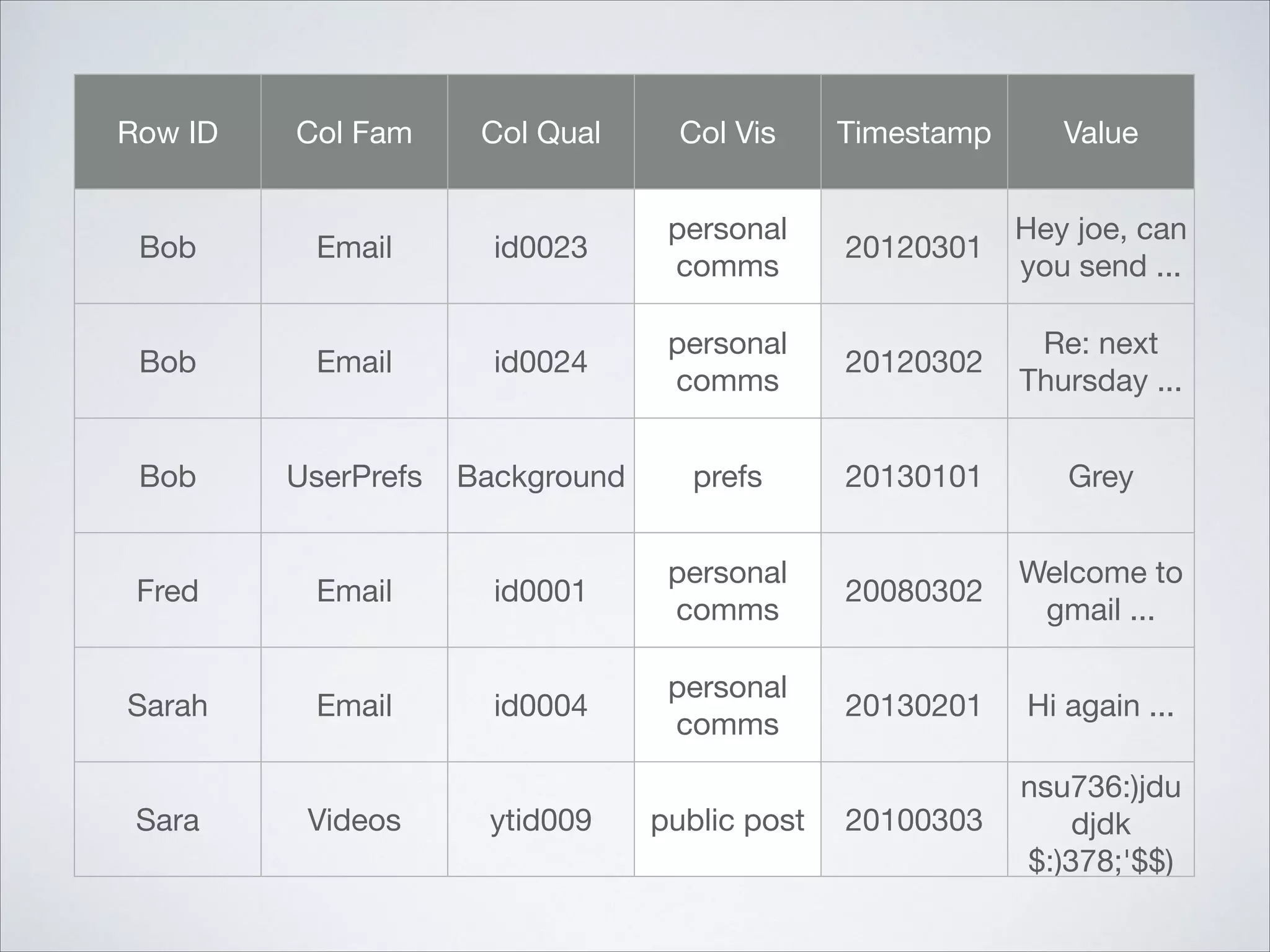Screen dimensions: 1270x952
Task: Click timestamp 20130201
Action: tap(914, 705)
